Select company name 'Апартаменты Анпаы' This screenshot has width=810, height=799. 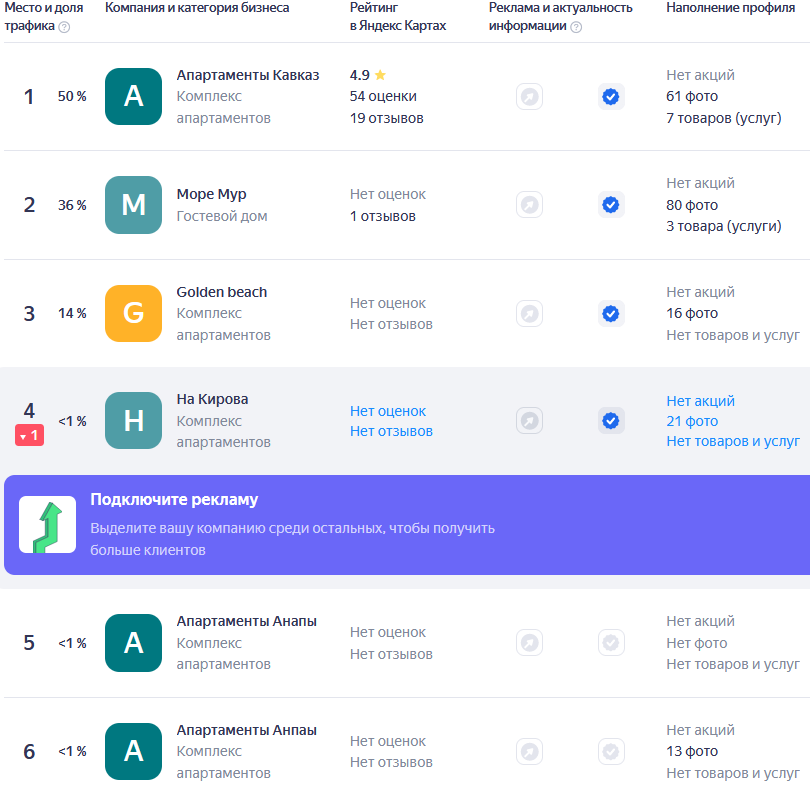(x=246, y=730)
